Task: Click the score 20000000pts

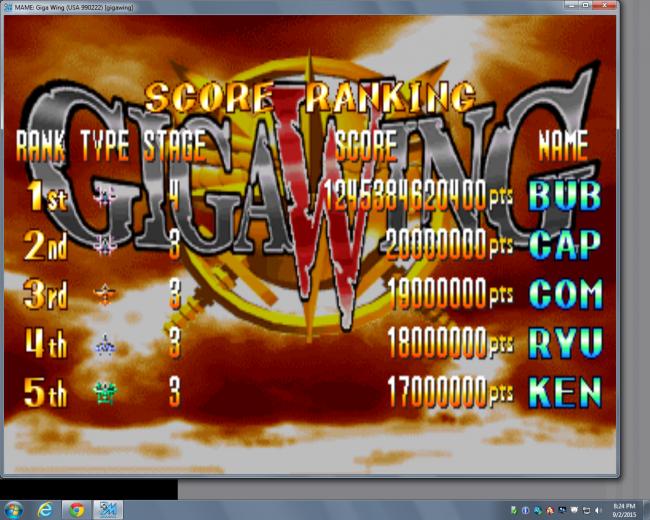Action: tap(449, 245)
